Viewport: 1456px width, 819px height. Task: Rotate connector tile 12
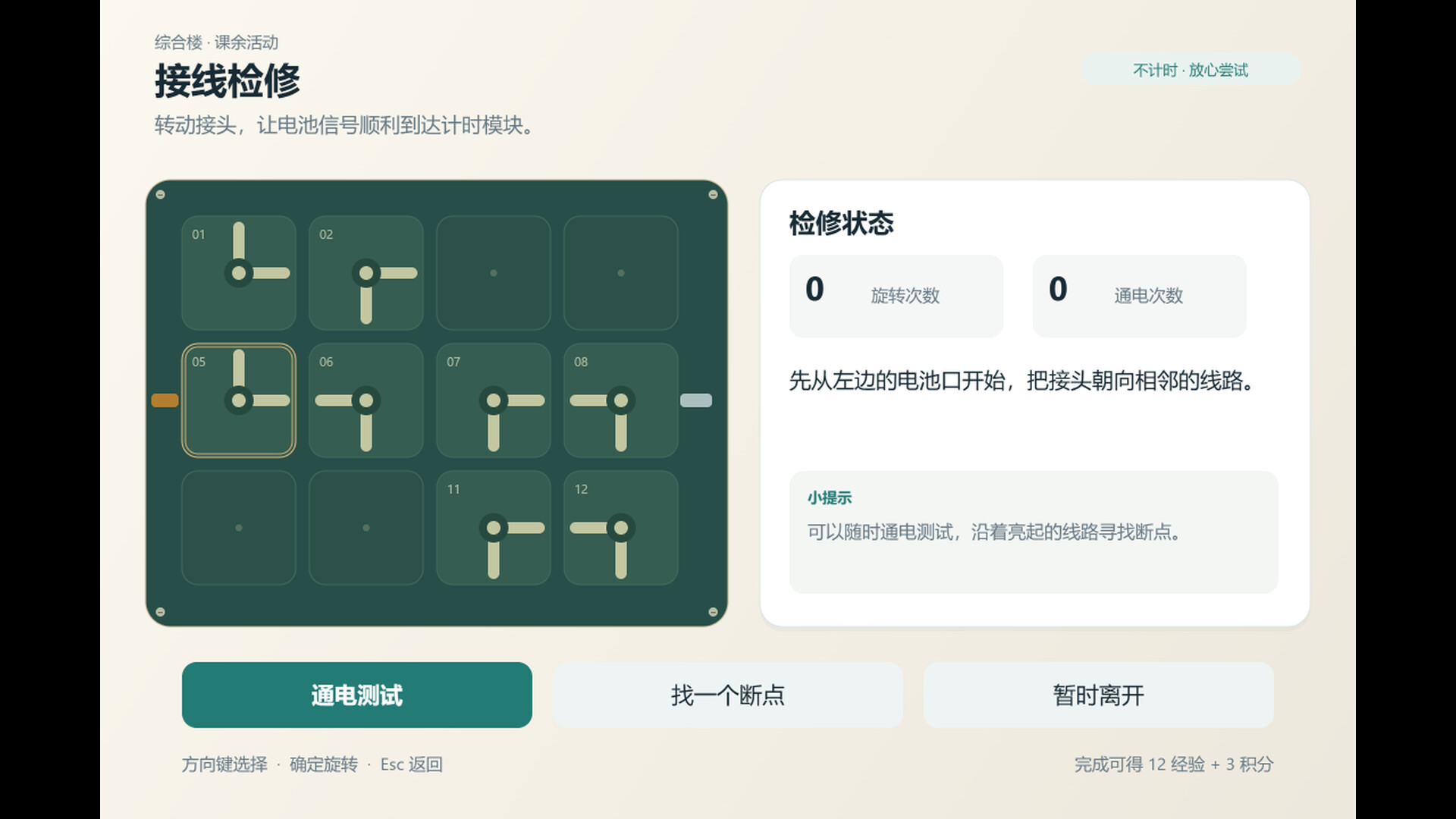click(x=621, y=528)
